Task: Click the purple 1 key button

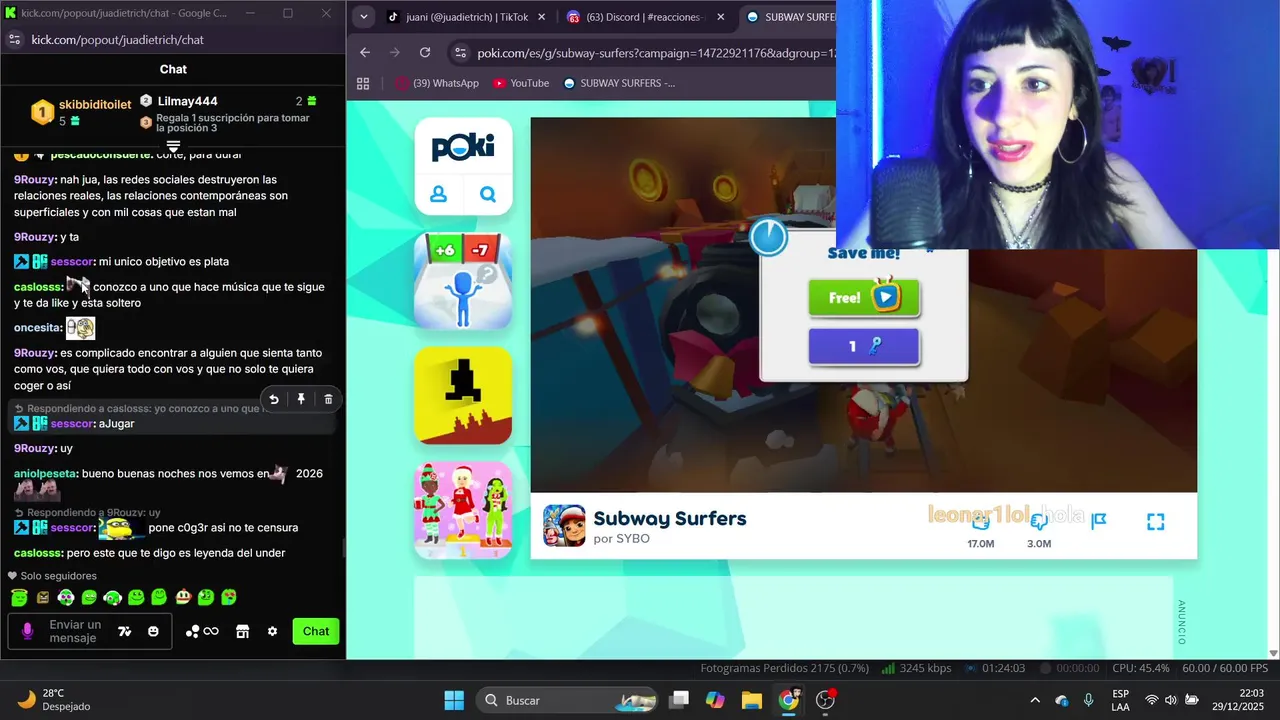Action: [x=864, y=346]
